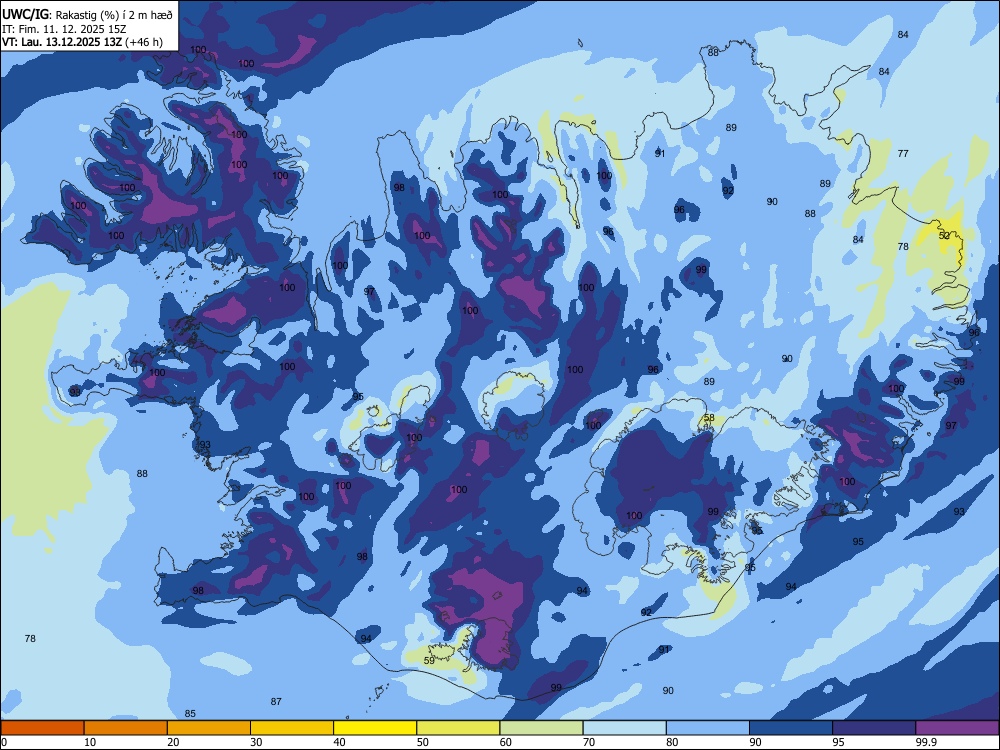
Task: Click the '77' humidity value on the map
Action: coord(903,153)
